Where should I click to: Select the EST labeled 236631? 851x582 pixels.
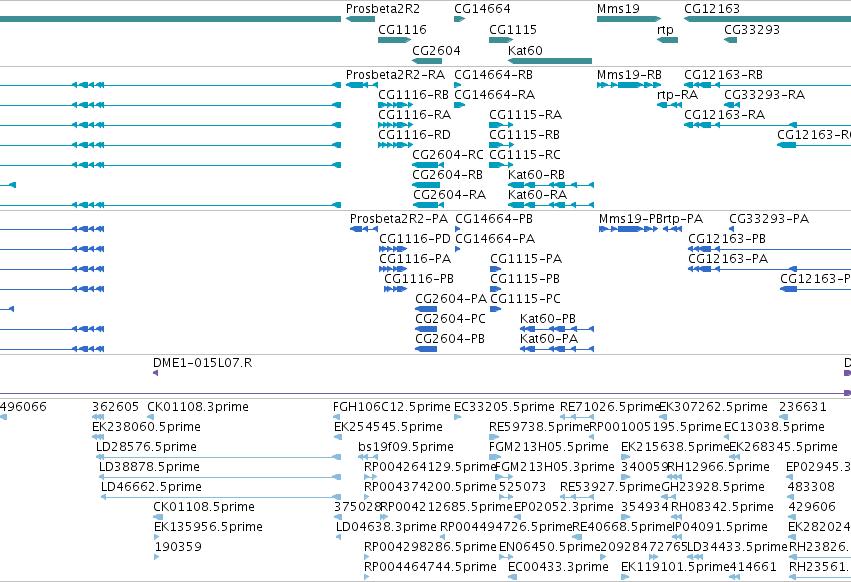click(x=803, y=407)
